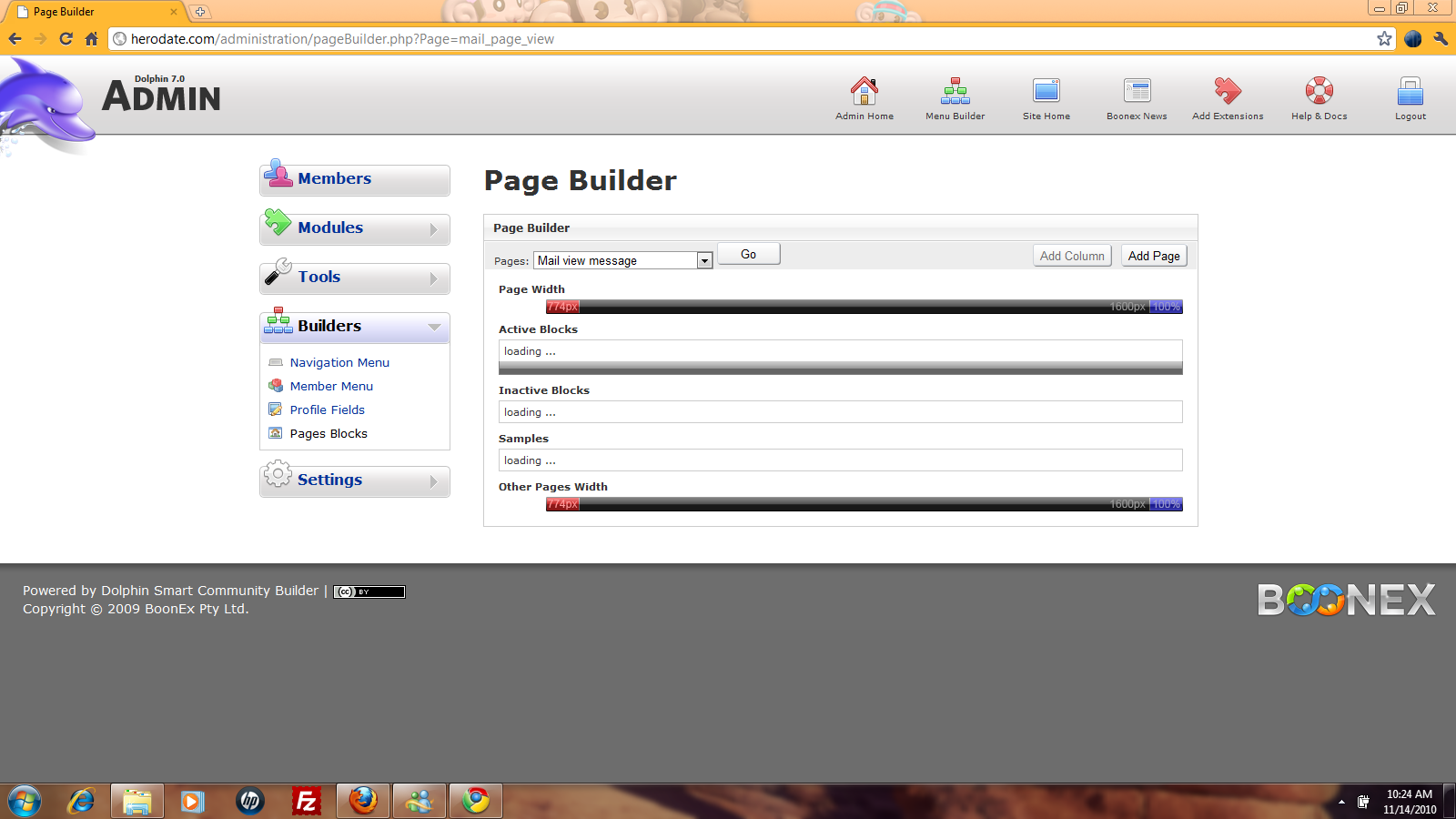Click the Inactive Blocks loading area
This screenshot has width=1456, height=819.
tap(841, 412)
